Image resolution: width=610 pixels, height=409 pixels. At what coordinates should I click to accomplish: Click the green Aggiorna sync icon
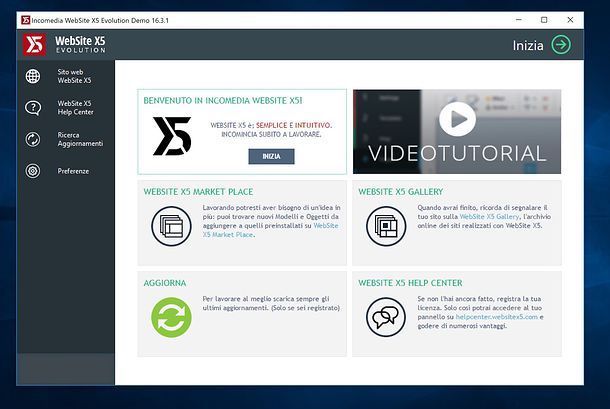[x=171, y=317]
